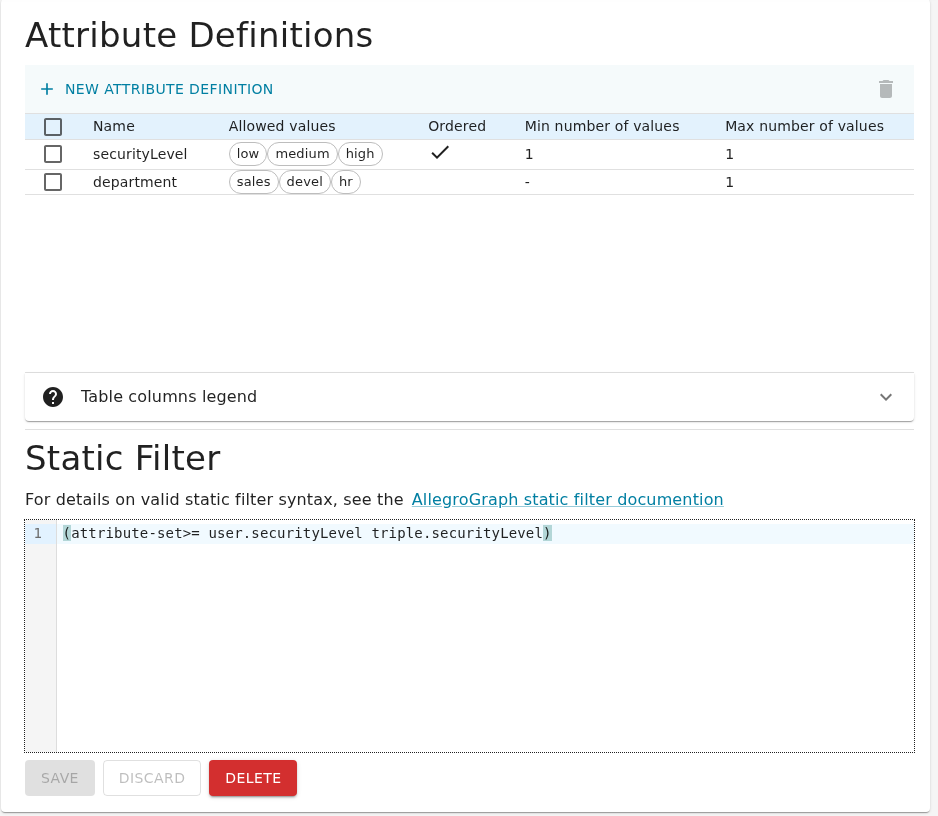This screenshot has height=816, width=938.
Task: Open the Table columns legend panel title
Action: [x=169, y=397]
